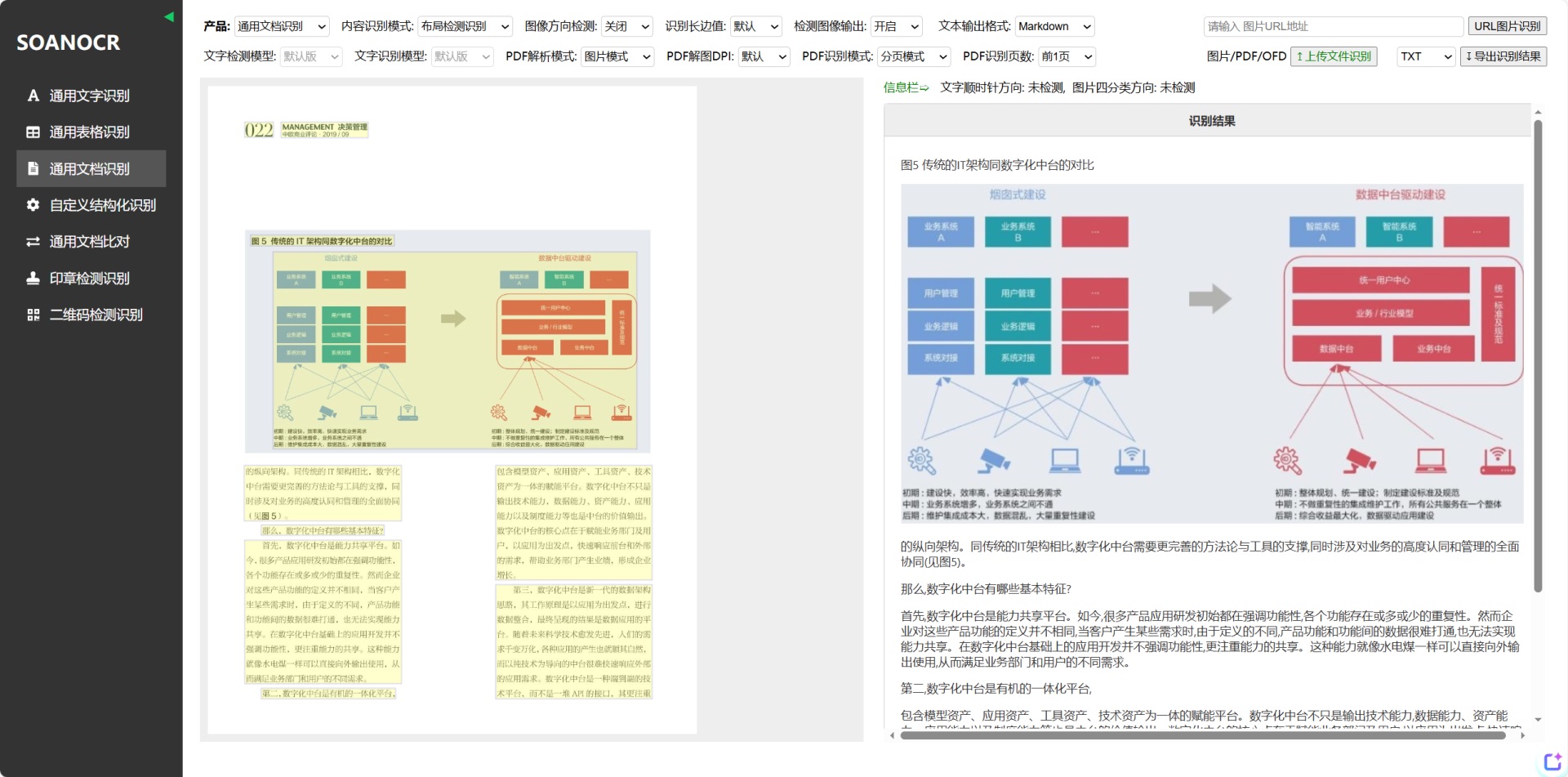Click the 二维码检测识别 QR code icon
1568x777 pixels.
33,315
